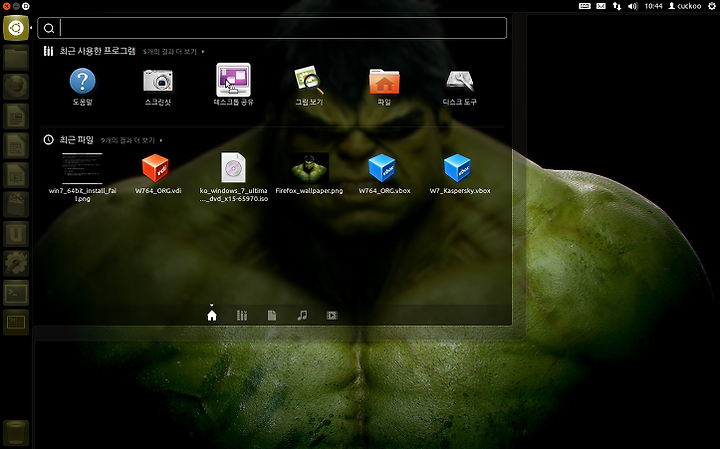Screen dimensions: 720x449
Task: Open System Settings in the launcher
Action: tap(16, 264)
